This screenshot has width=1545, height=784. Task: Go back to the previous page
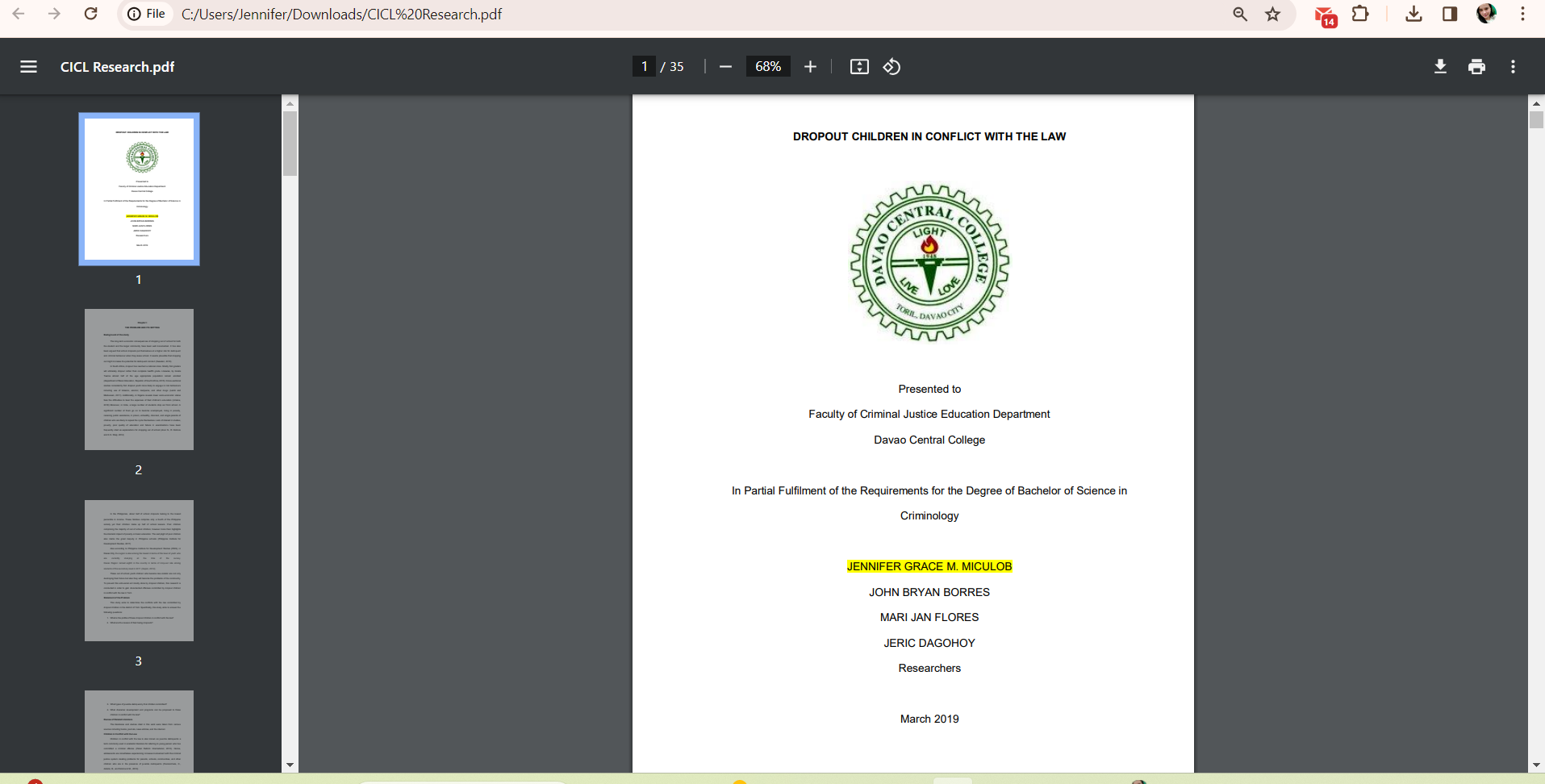[x=19, y=14]
